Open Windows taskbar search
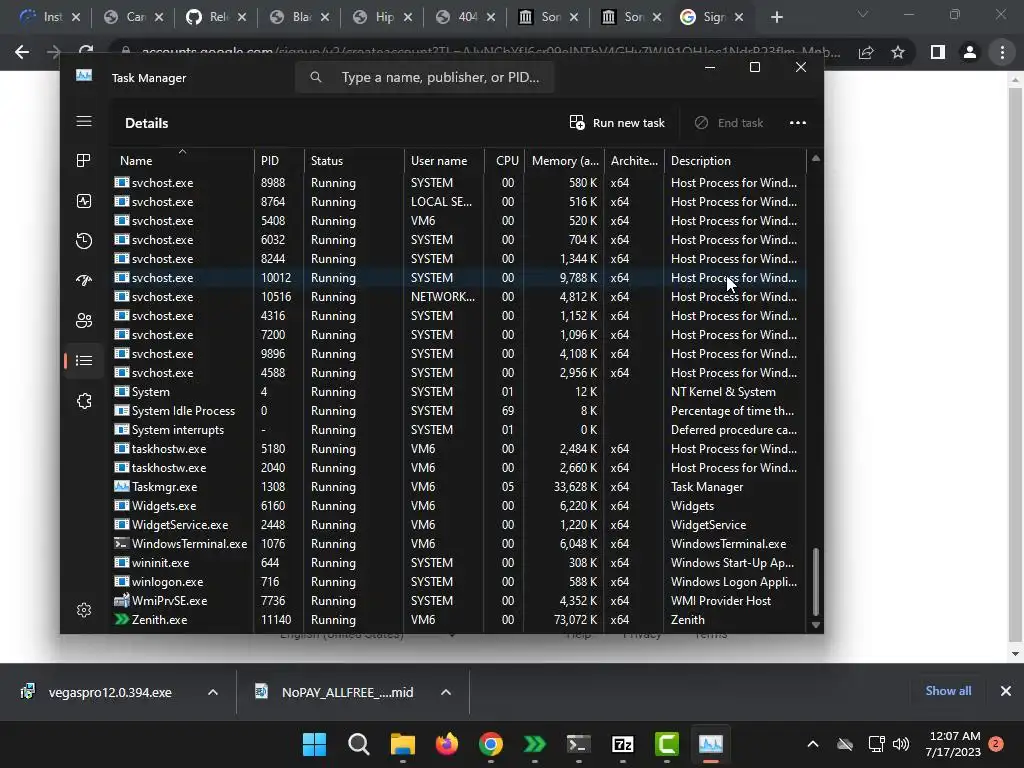1024x768 pixels. [x=359, y=744]
